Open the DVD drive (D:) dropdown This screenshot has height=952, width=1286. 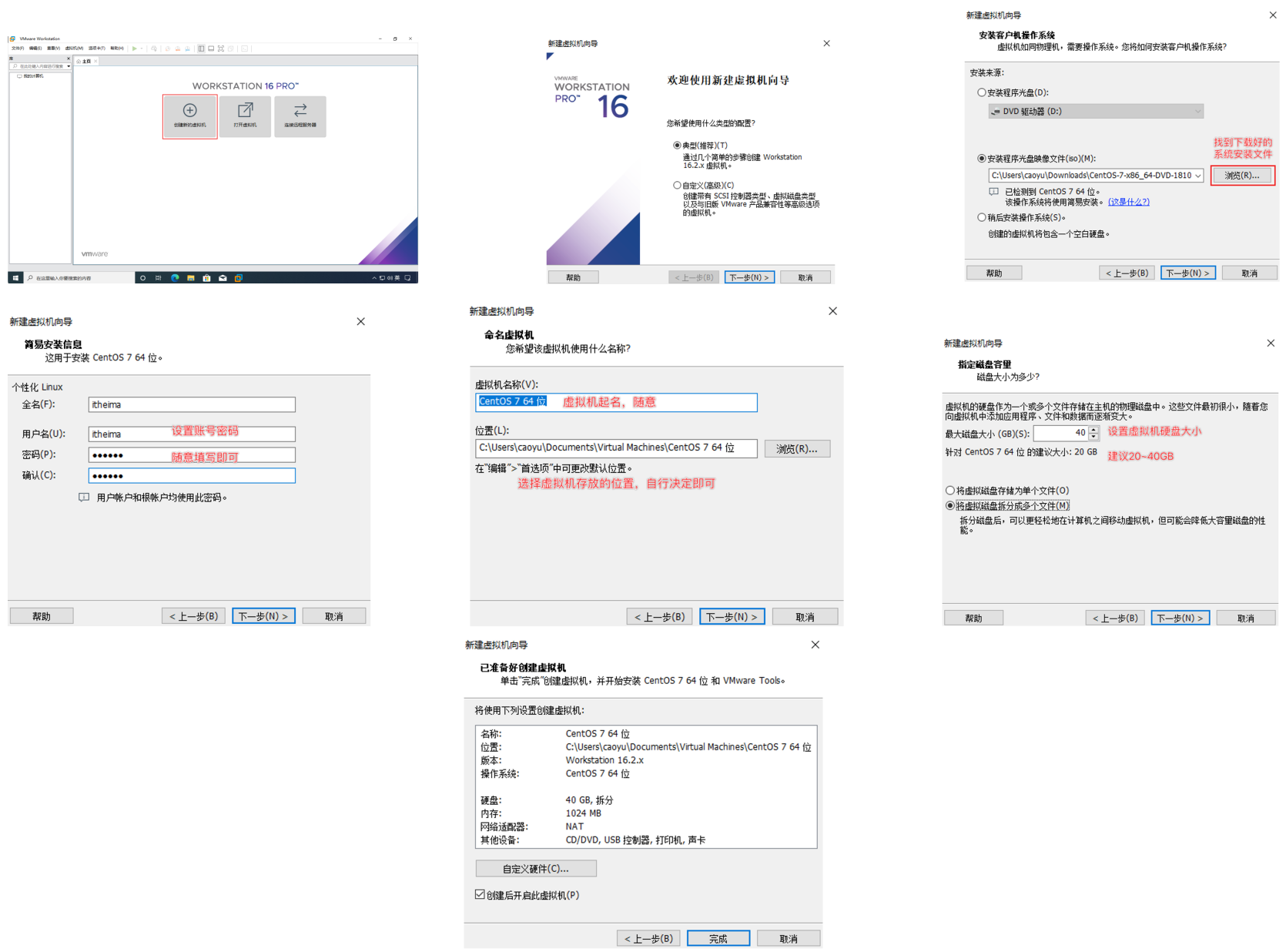(1095, 112)
